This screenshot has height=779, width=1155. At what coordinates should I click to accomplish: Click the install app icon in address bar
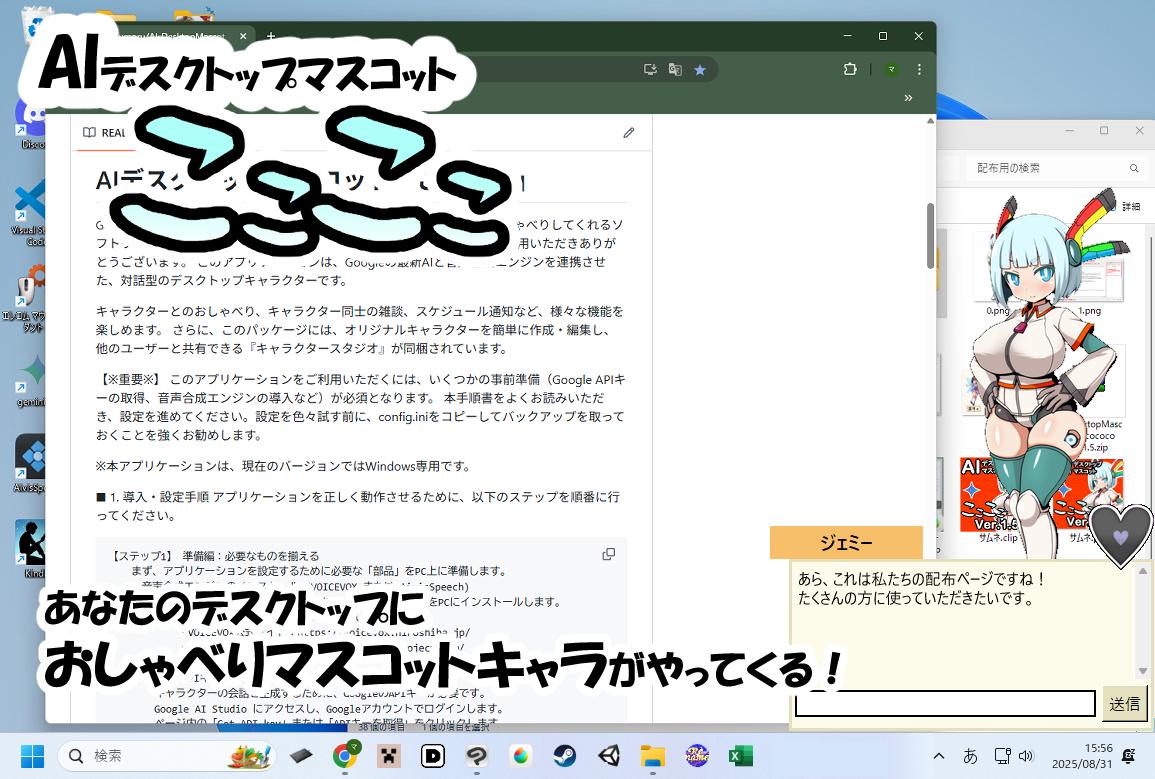(x=650, y=69)
